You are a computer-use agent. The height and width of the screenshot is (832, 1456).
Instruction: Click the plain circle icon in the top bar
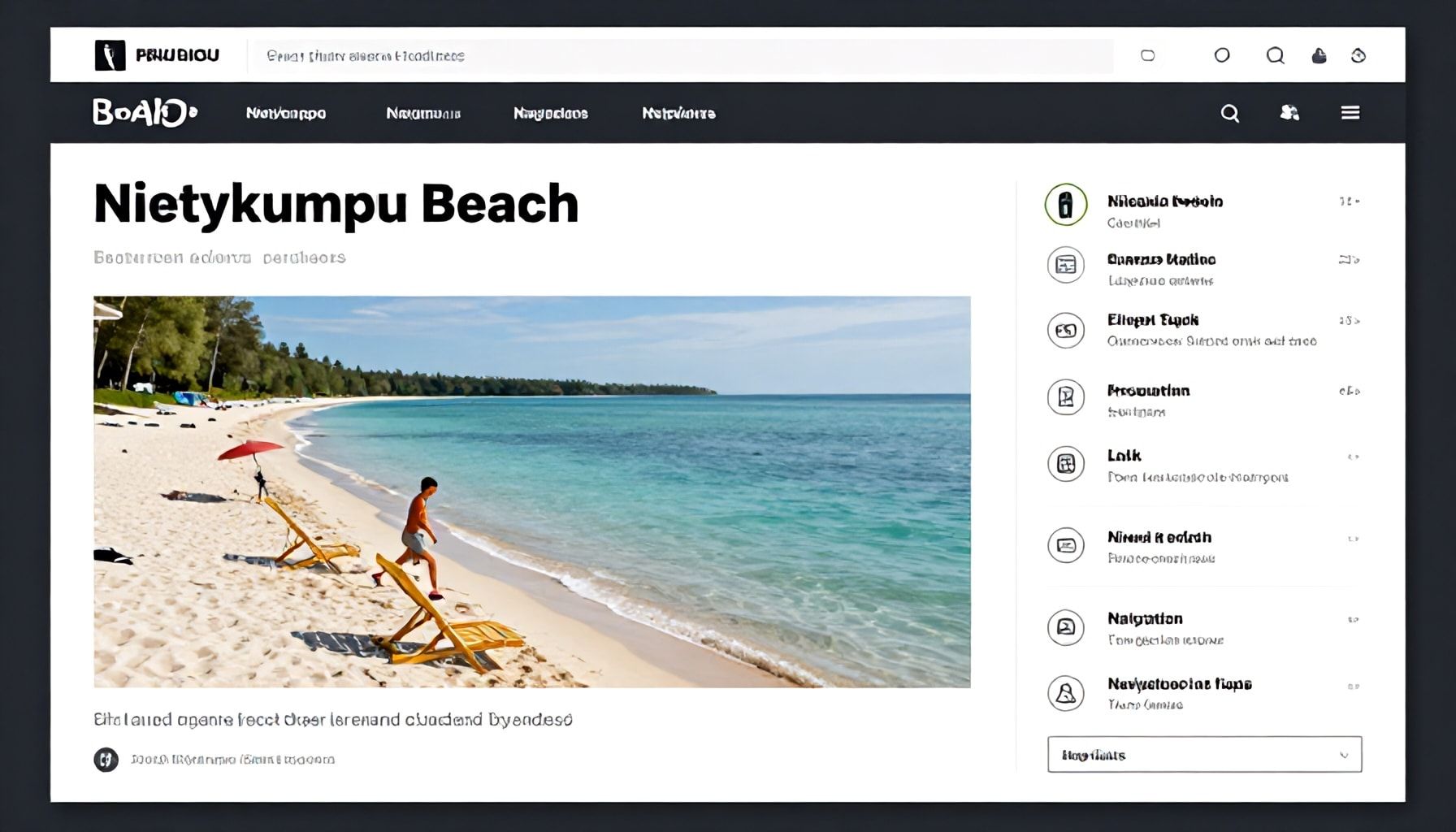(1221, 55)
